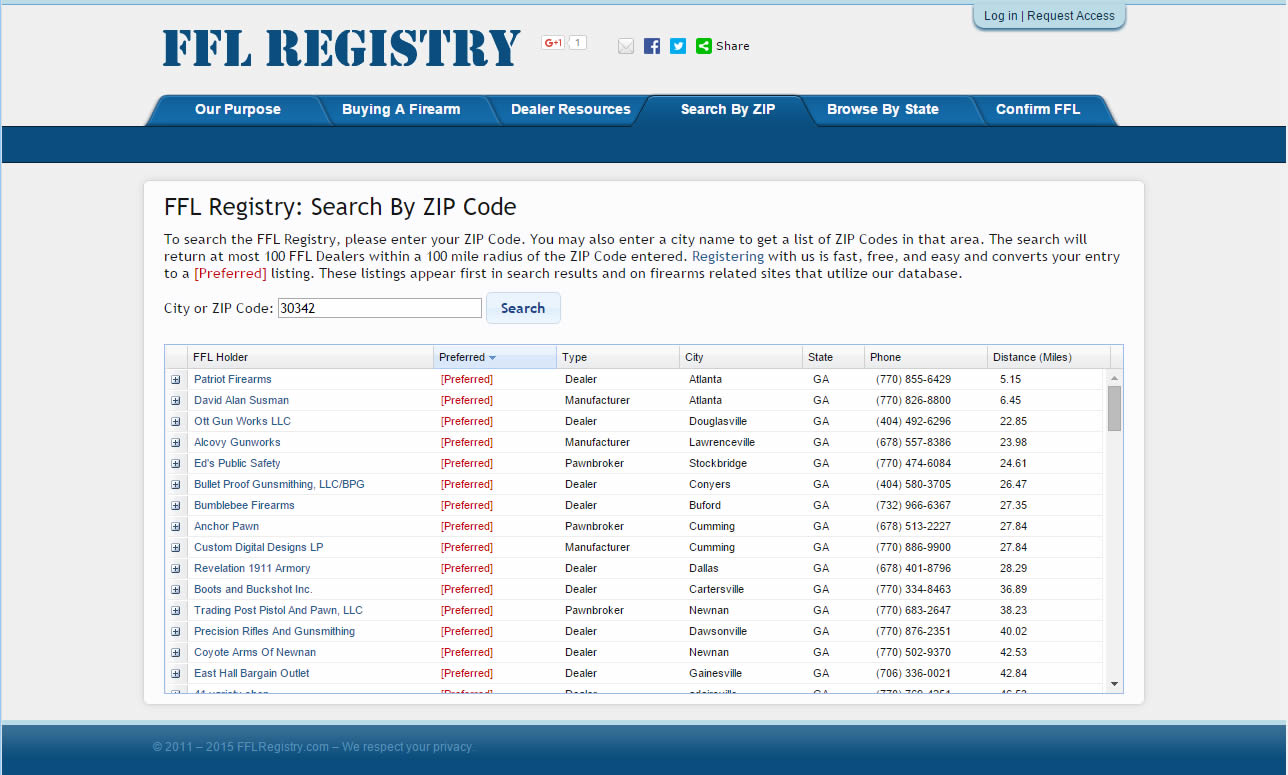
Task: Click phone number (706) 336-0021
Action: click(x=913, y=674)
